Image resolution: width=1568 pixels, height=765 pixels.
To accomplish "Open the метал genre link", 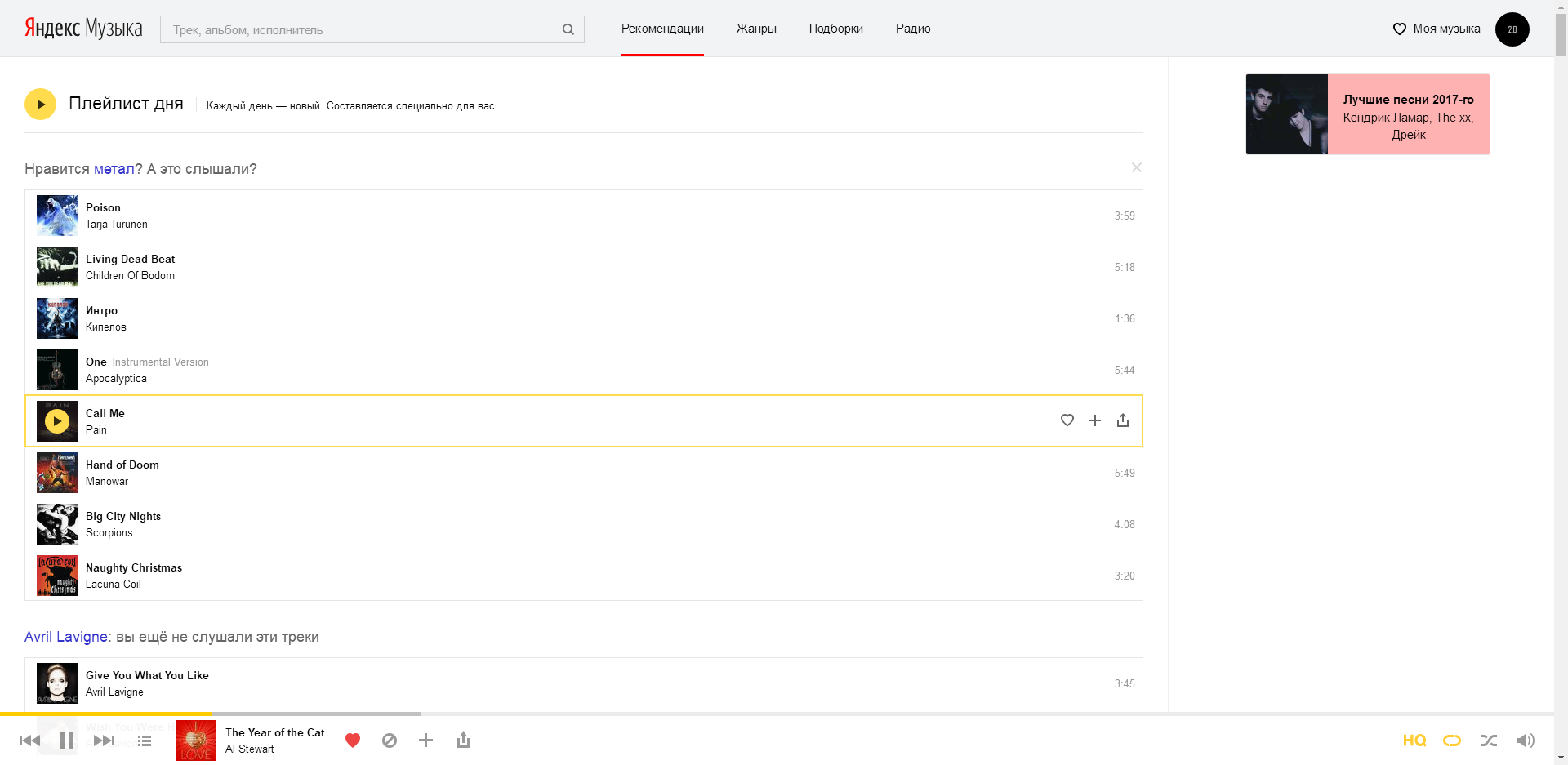I will click(x=114, y=169).
